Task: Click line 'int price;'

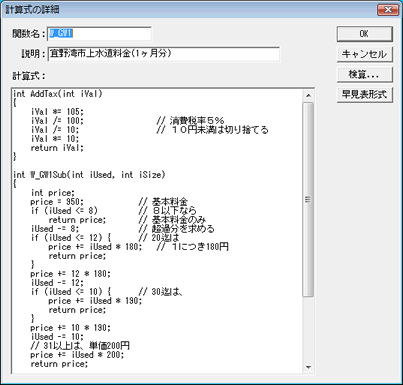Action: pos(53,193)
